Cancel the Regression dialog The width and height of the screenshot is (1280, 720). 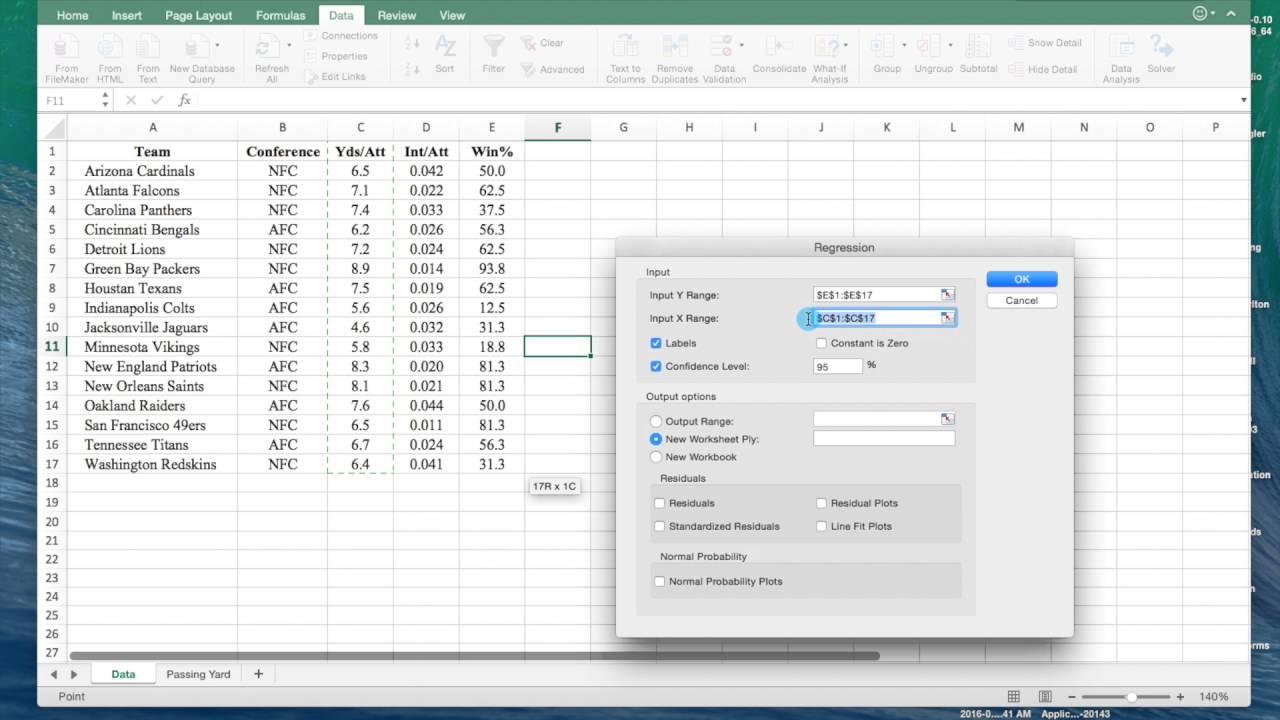[x=1021, y=300]
